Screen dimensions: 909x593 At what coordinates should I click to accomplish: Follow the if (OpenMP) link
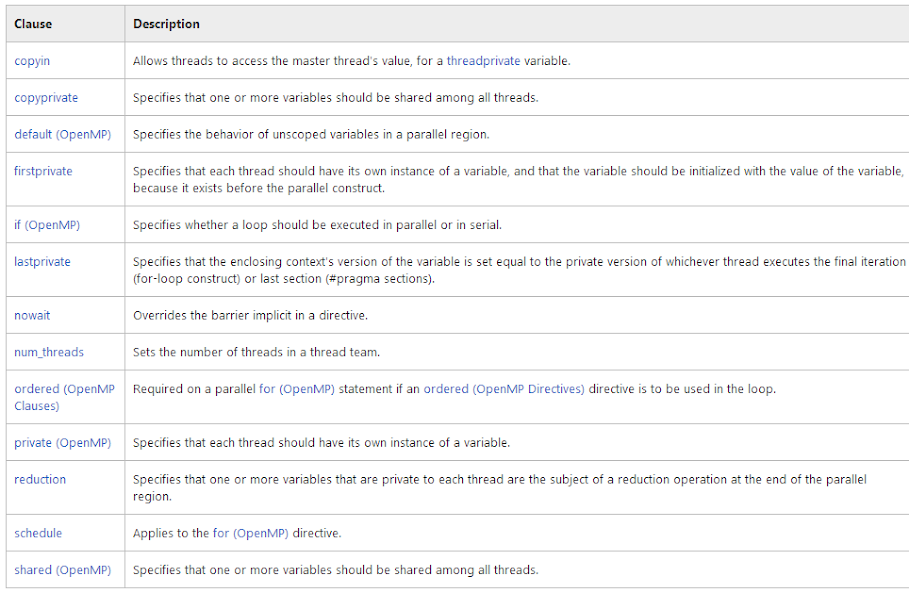[x=47, y=225]
